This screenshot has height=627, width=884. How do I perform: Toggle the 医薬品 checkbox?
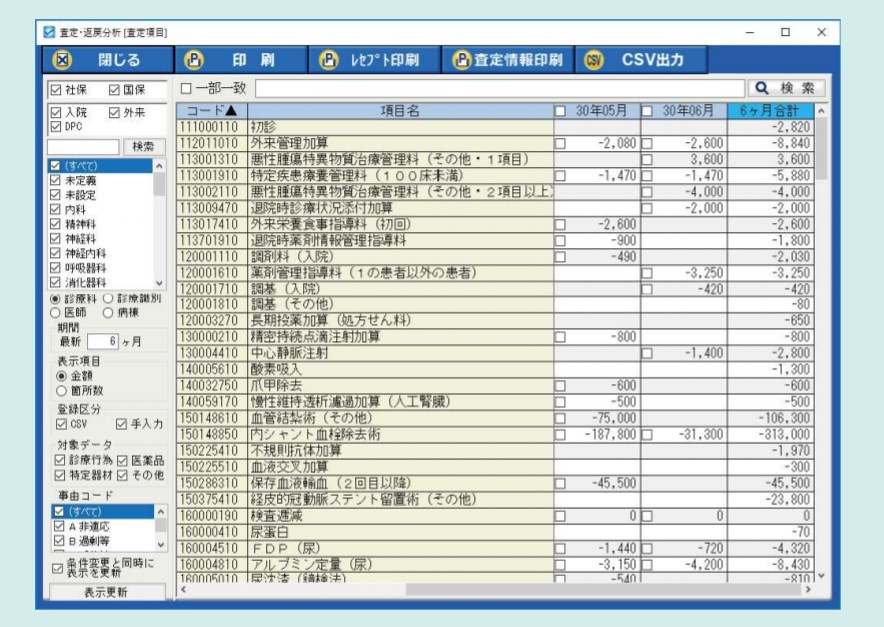[x=122, y=460]
